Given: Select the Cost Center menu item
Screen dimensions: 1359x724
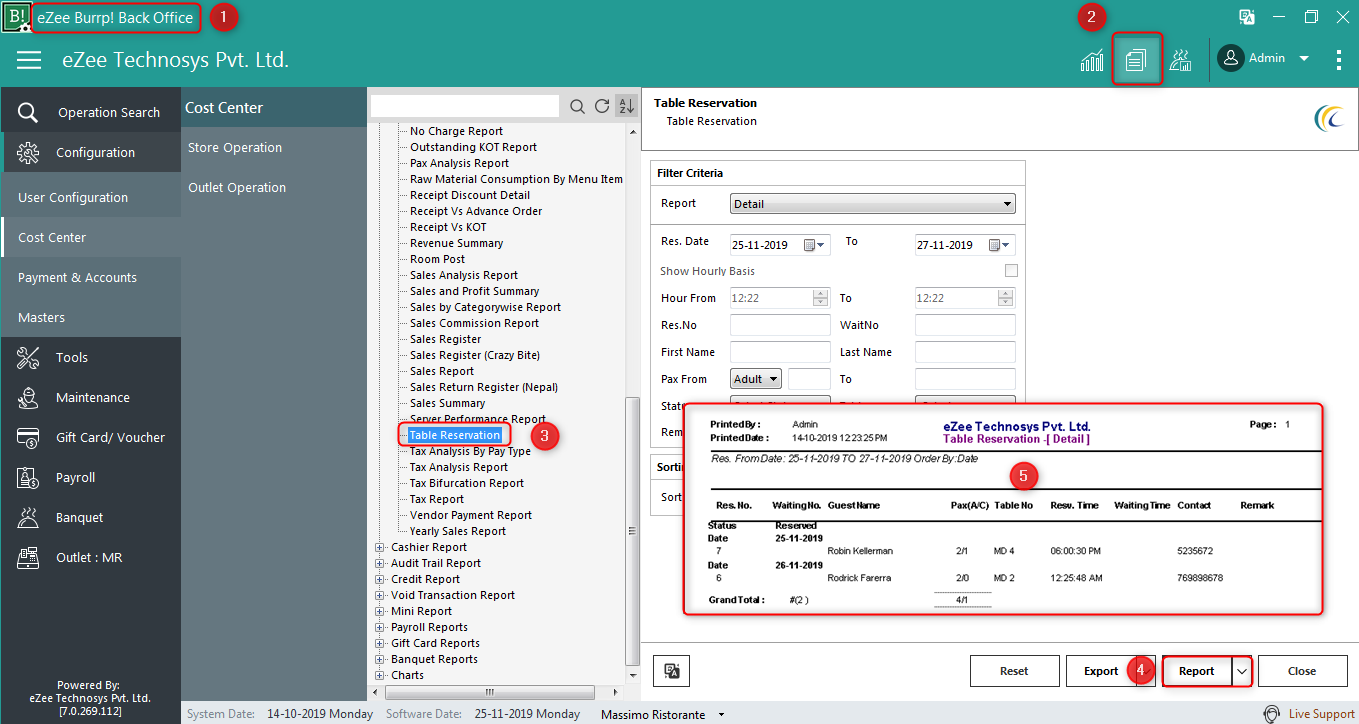Looking at the screenshot, I should click(90, 237).
